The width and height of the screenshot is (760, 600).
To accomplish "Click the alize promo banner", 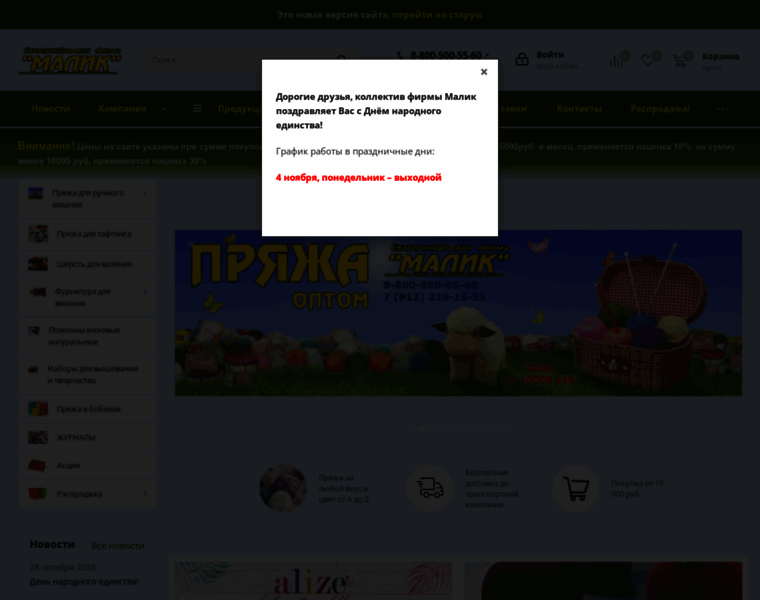I will 313,581.
